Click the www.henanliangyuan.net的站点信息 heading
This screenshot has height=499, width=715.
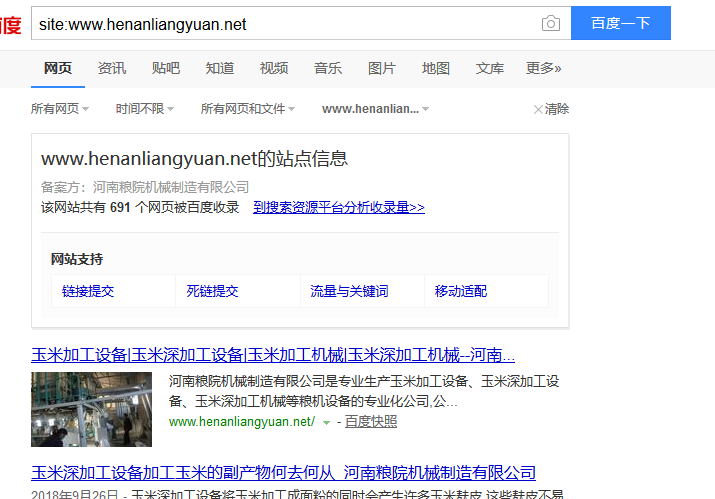[195, 159]
